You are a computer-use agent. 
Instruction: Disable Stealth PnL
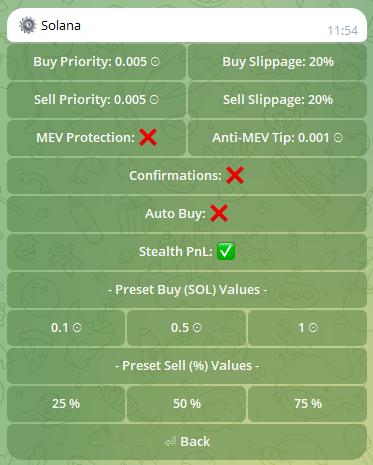187,252
